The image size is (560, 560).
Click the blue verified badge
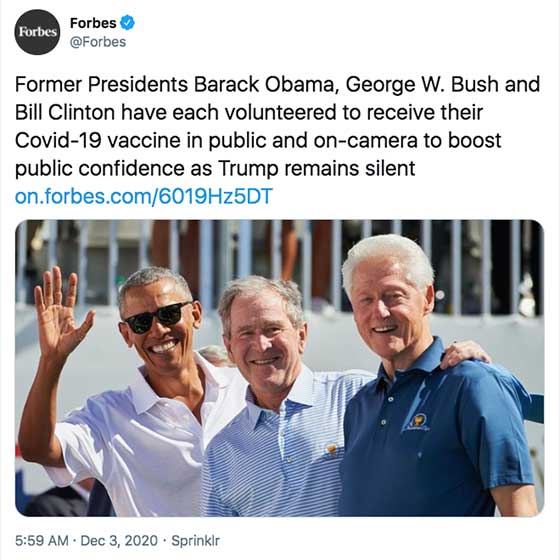pyautogui.click(x=128, y=23)
